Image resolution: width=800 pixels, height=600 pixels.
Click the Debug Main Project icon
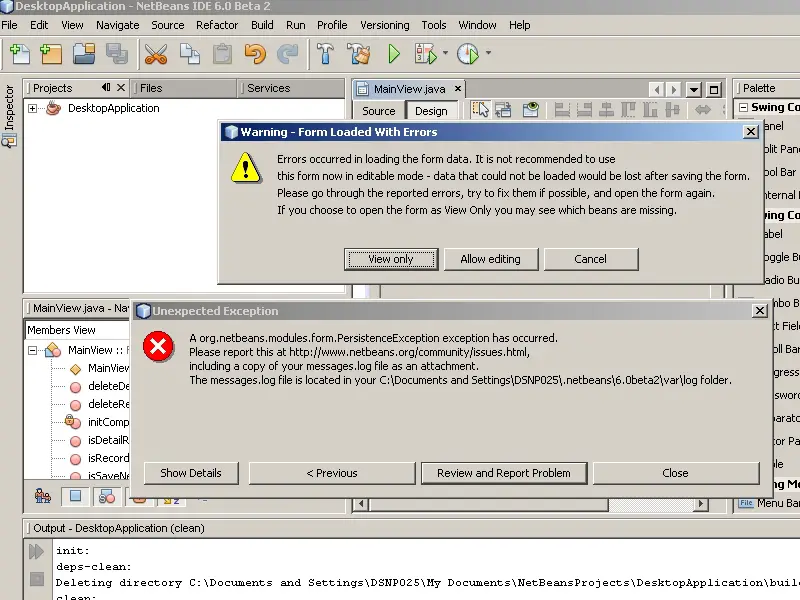[x=426, y=54]
